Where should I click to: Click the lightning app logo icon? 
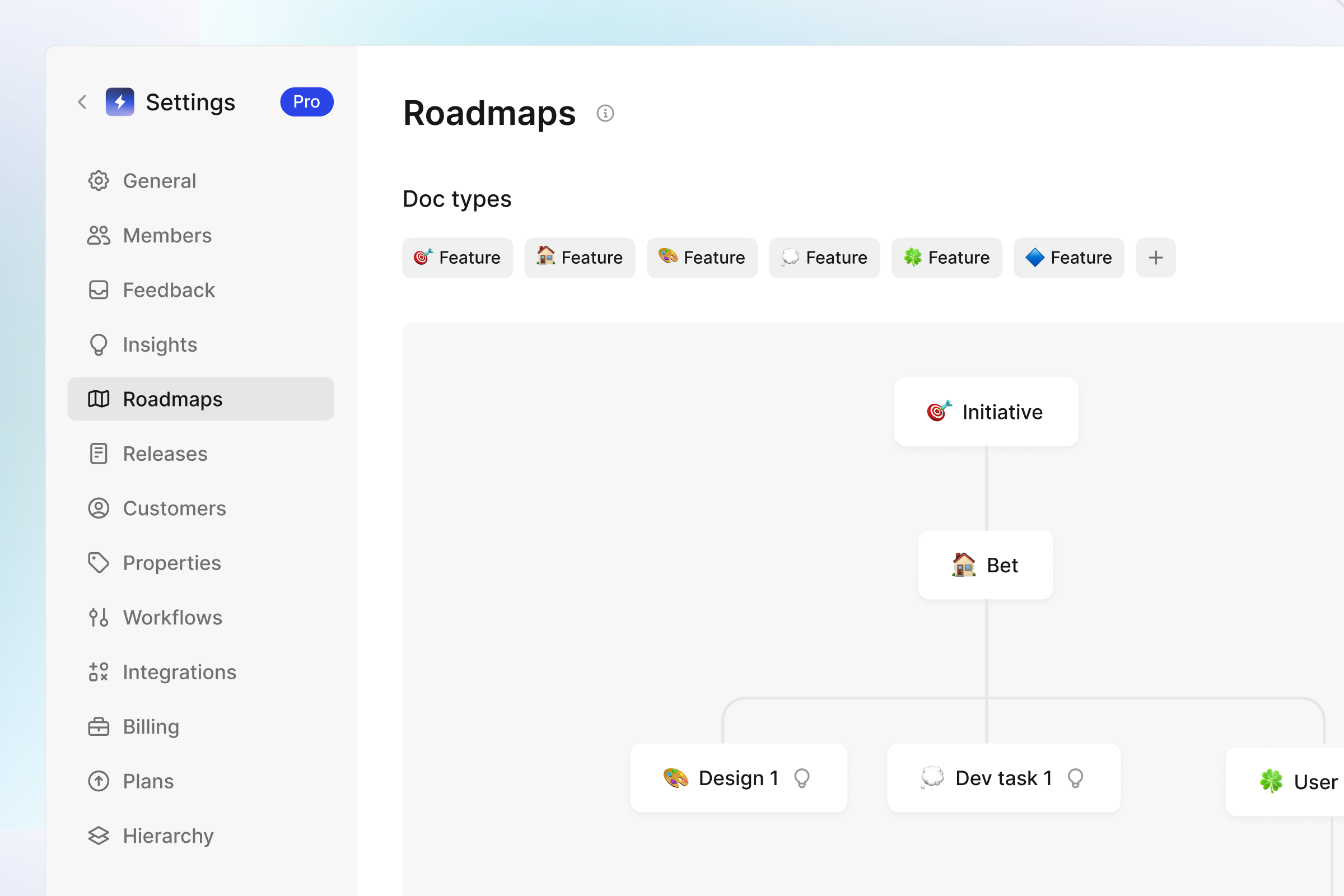coord(120,102)
